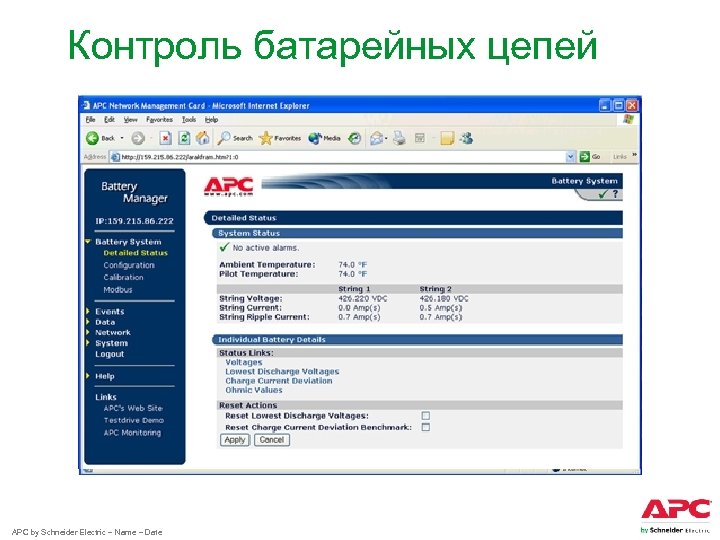Collapse the Battery System menu arrow
The height and width of the screenshot is (540, 720).
pyautogui.click(x=88, y=242)
